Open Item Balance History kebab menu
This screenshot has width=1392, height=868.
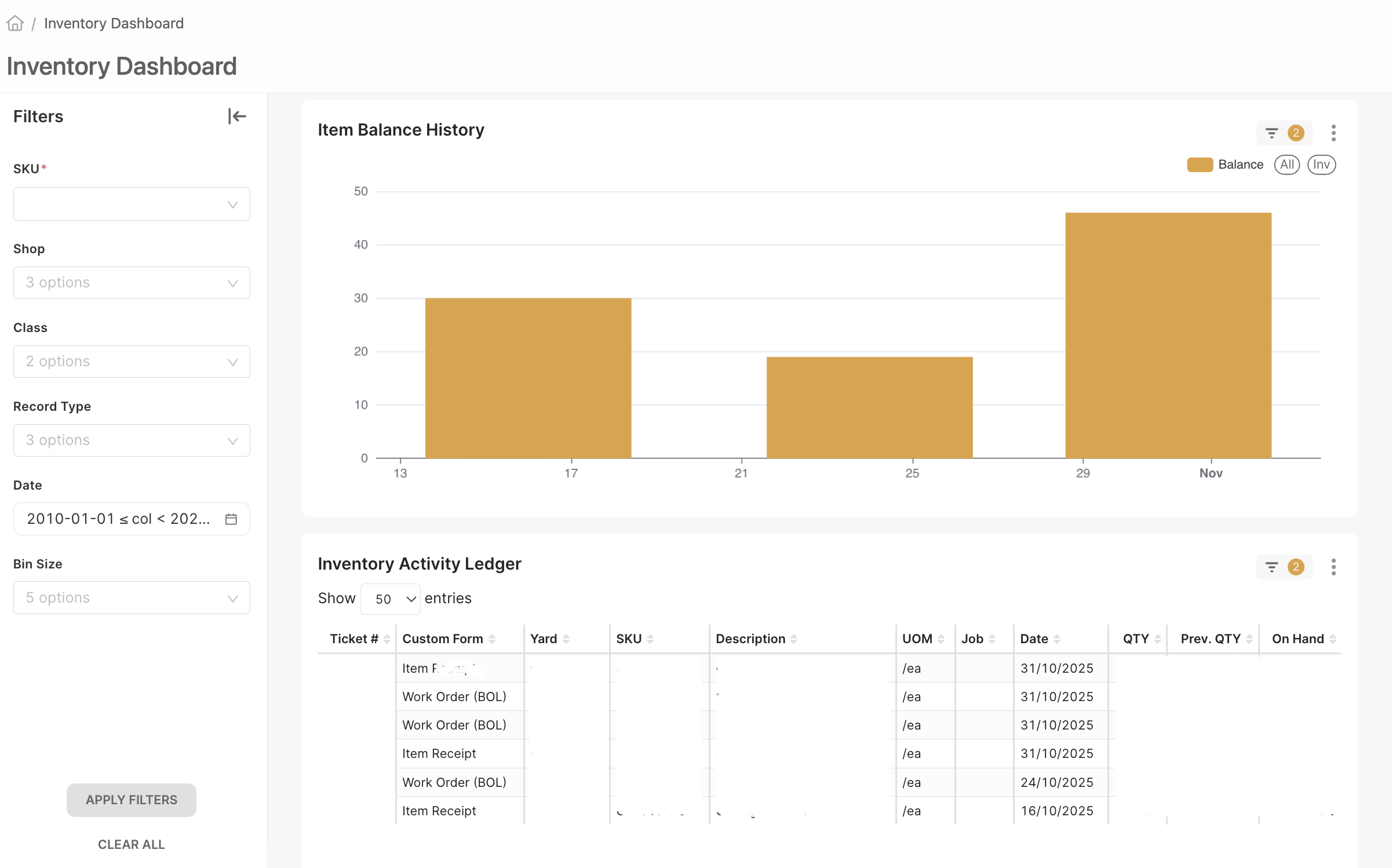(x=1333, y=133)
